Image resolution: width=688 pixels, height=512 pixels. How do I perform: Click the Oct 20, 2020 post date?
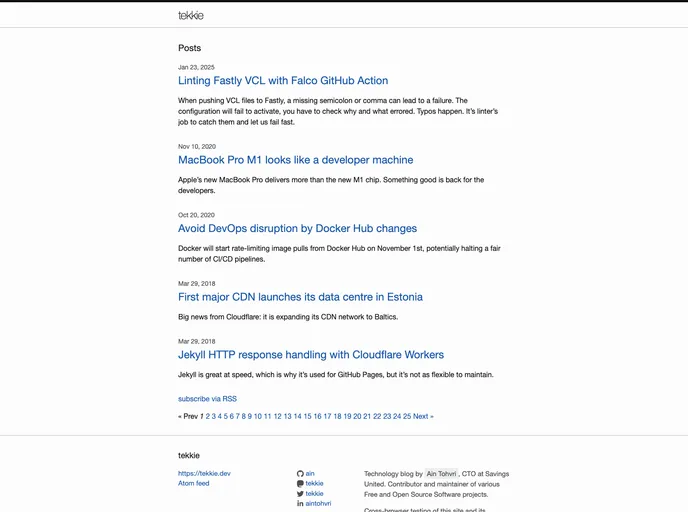pyautogui.click(x=196, y=215)
